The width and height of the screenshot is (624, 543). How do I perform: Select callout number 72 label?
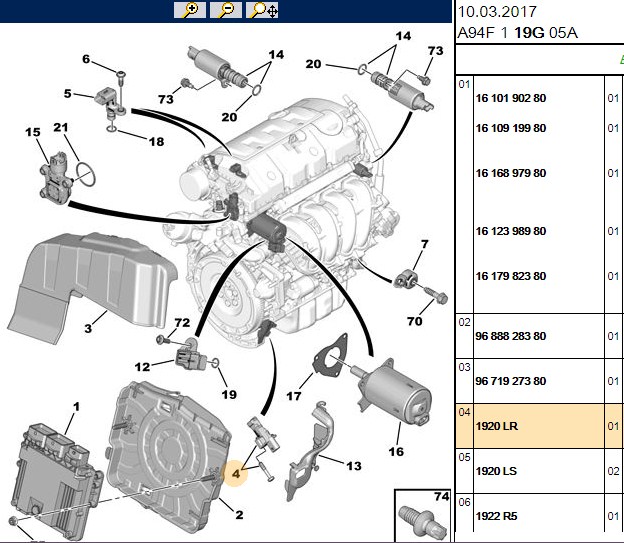(182, 322)
